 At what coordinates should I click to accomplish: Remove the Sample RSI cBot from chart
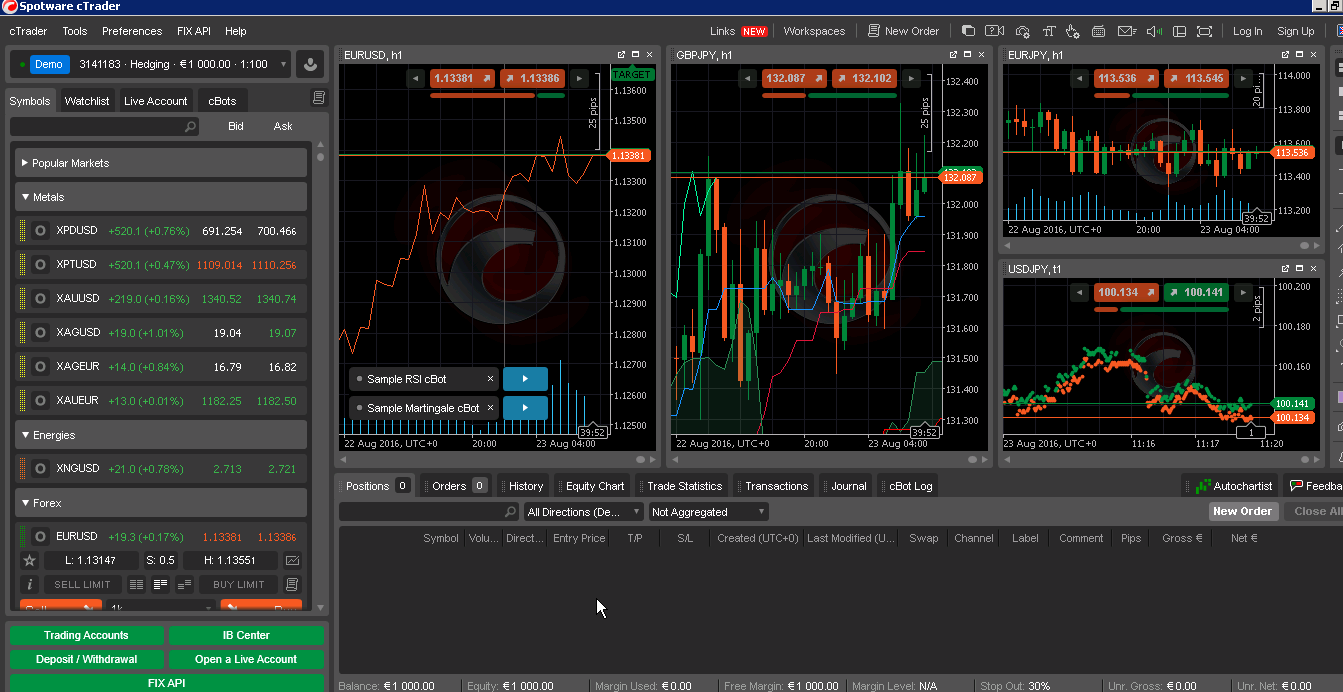tap(490, 379)
